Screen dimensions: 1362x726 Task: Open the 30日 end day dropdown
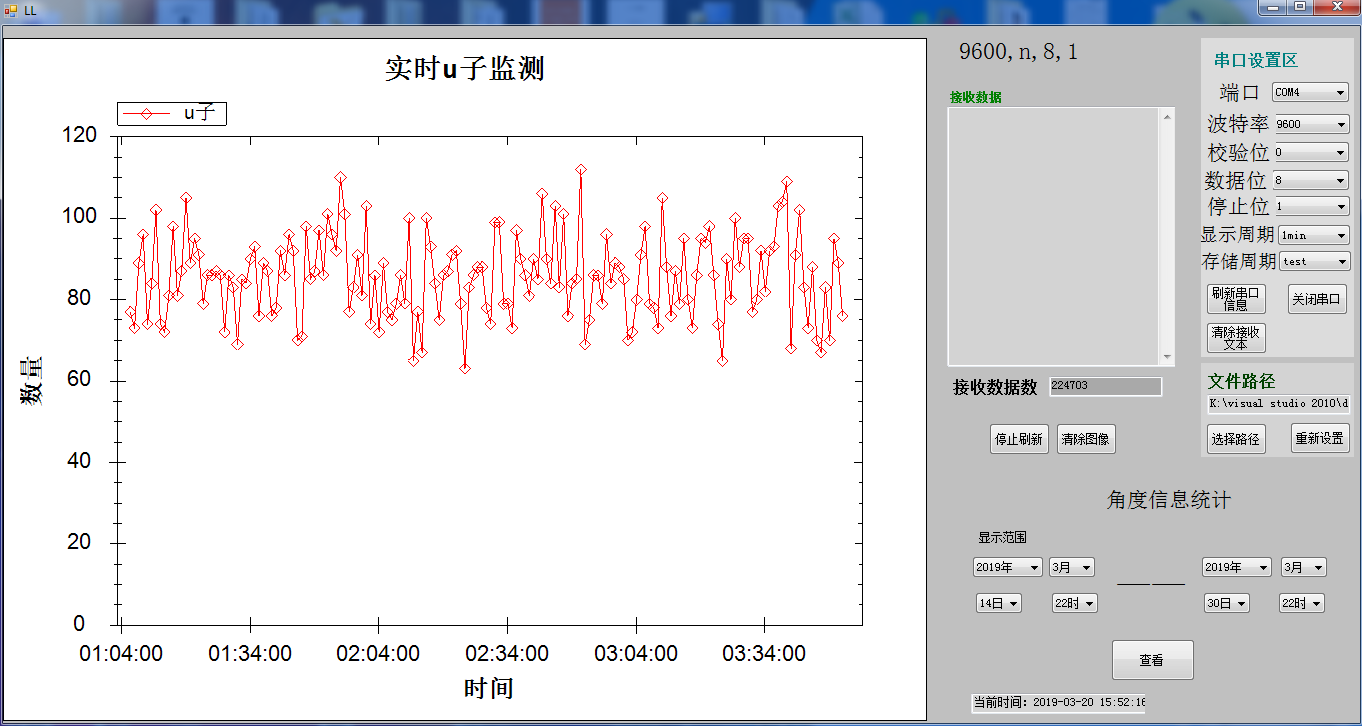1226,603
